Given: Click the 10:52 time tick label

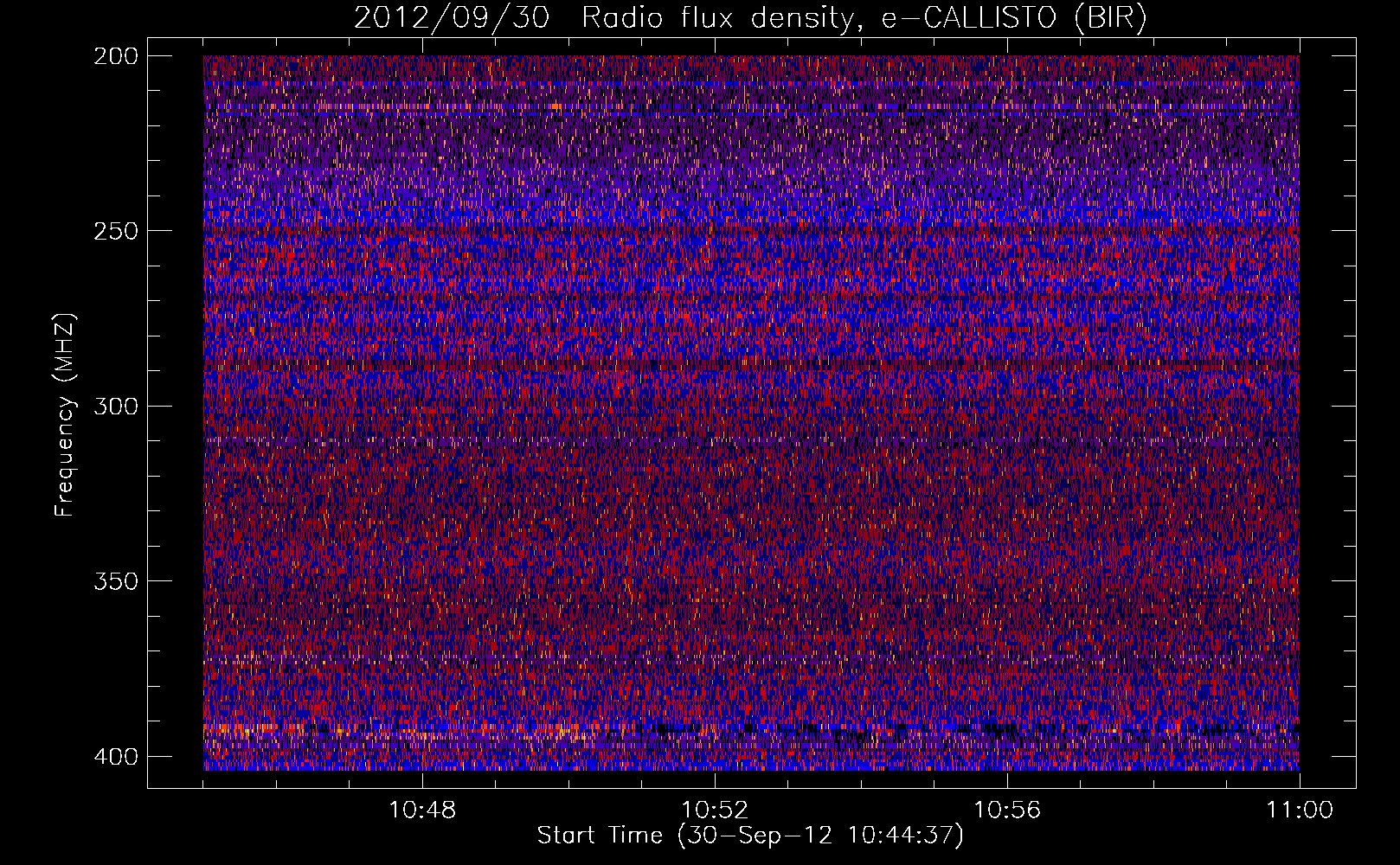Looking at the screenshot, I should click(715, 811).
